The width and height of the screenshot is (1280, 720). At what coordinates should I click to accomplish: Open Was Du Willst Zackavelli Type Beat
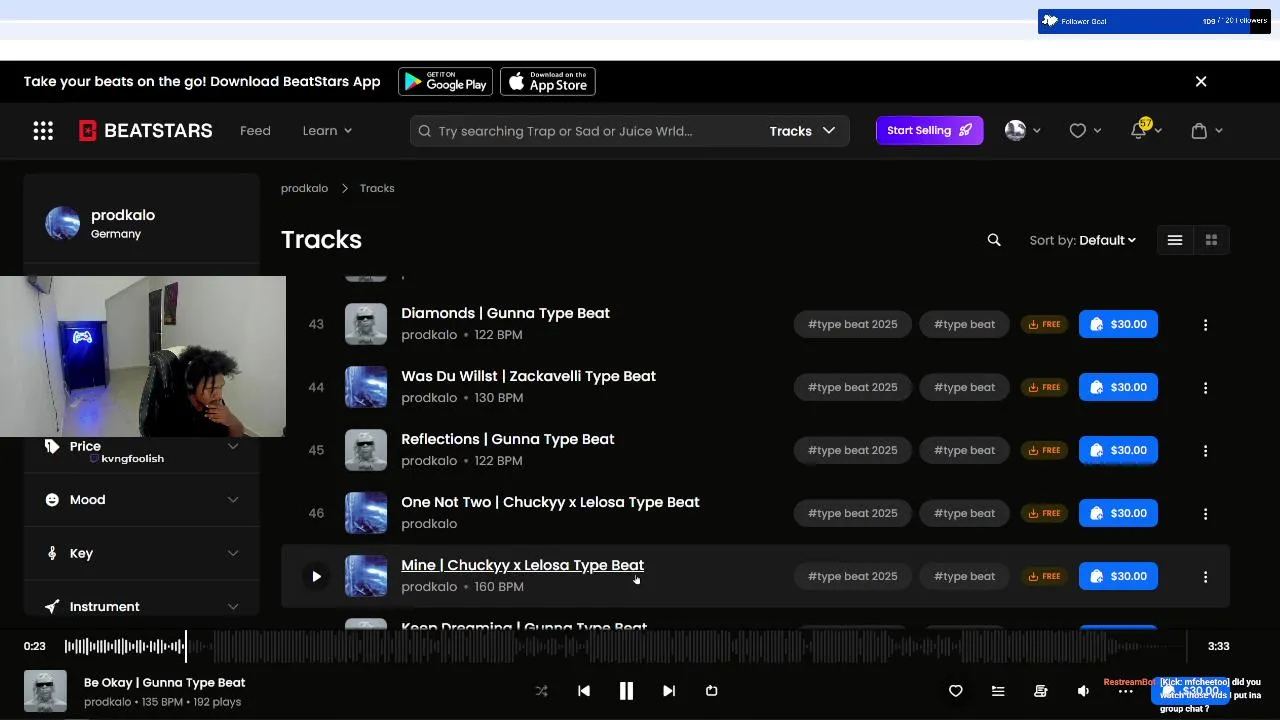[x=528, y=376]
